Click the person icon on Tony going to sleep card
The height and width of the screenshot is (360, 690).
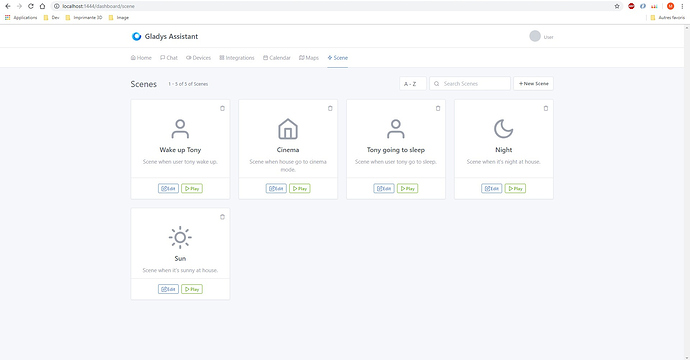[x=396, y=129]
